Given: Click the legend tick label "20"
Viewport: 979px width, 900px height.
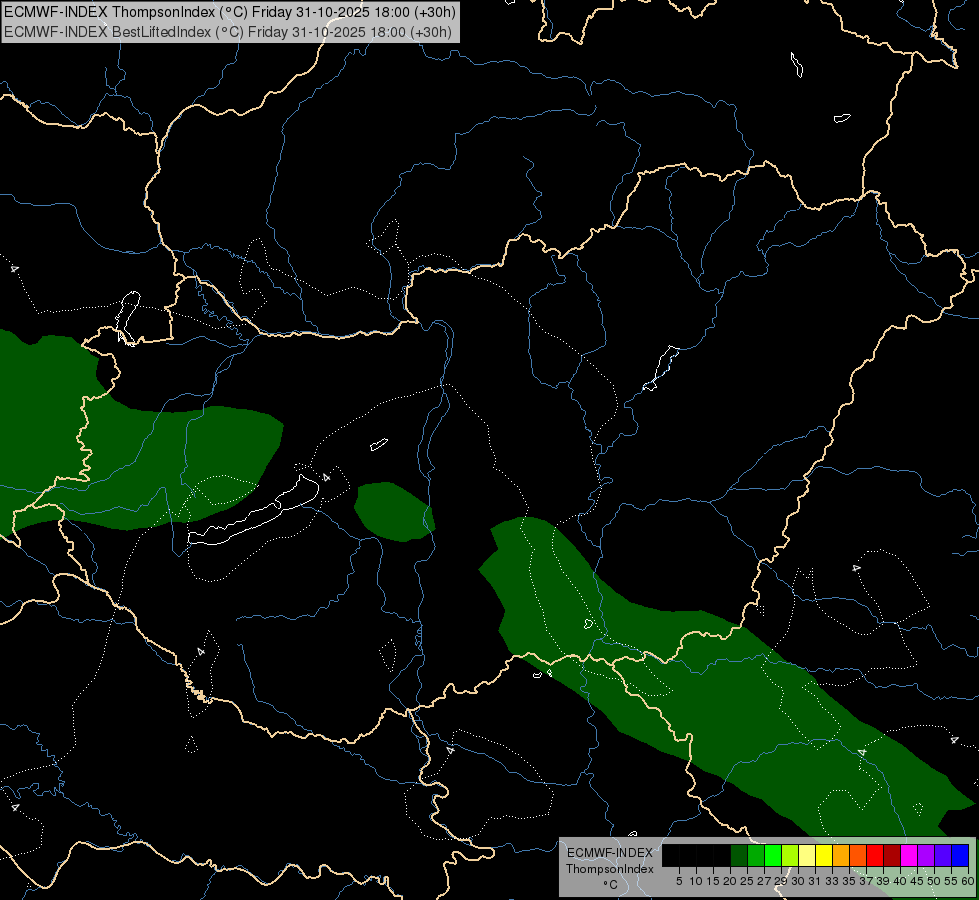Looking at the screenshot, I should (x=731, y=881).
